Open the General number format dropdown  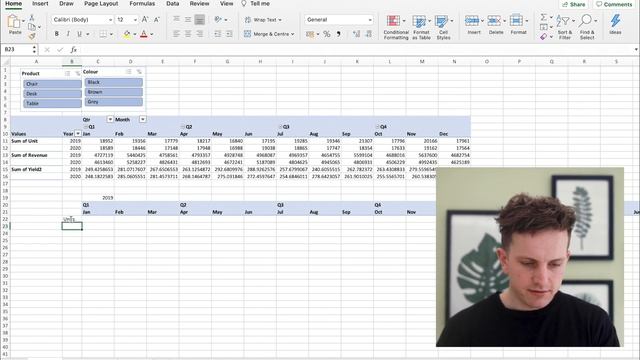point(370,20)
